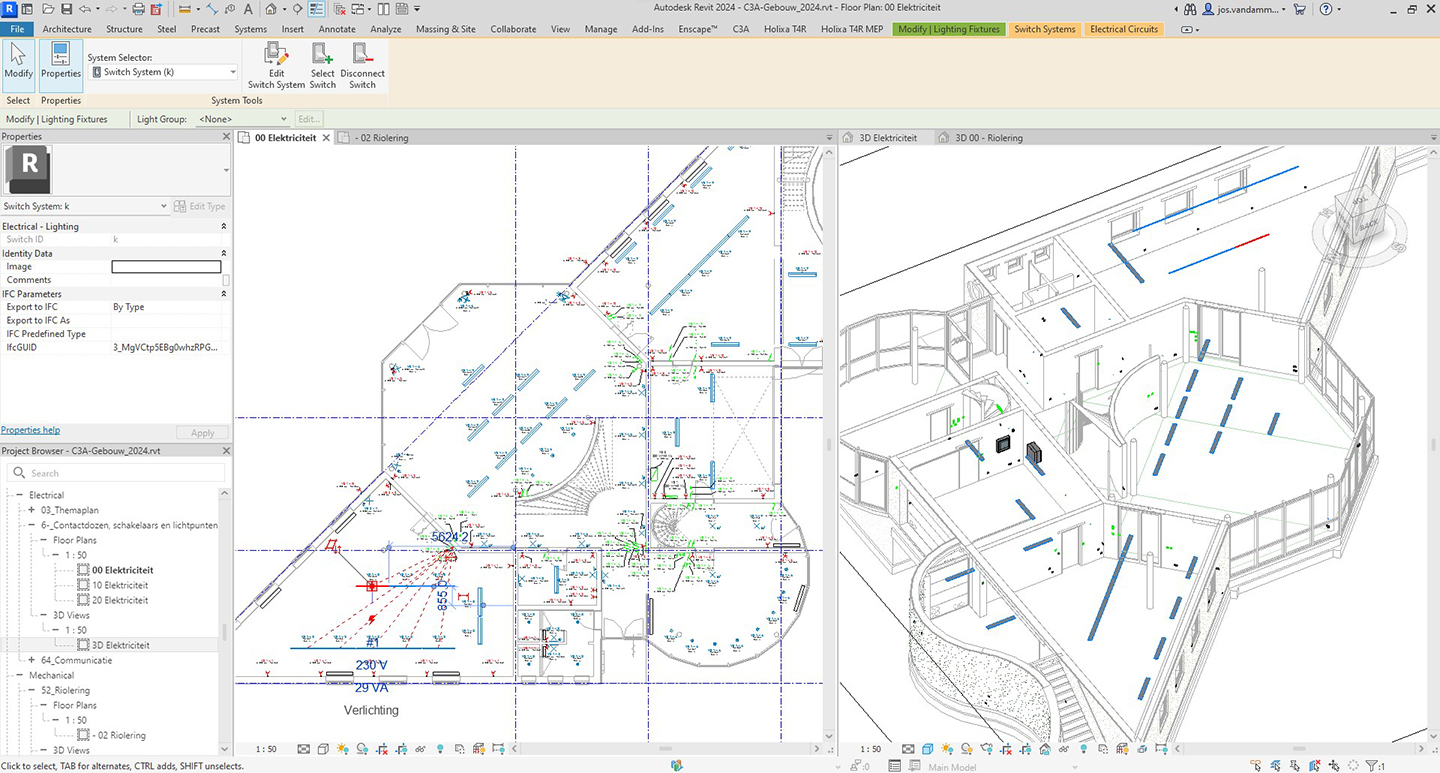Close inactive views icon
Image resolution: width=1440 pixels, height=773 pixels.
pyautogui.click(x=340, y=9)
